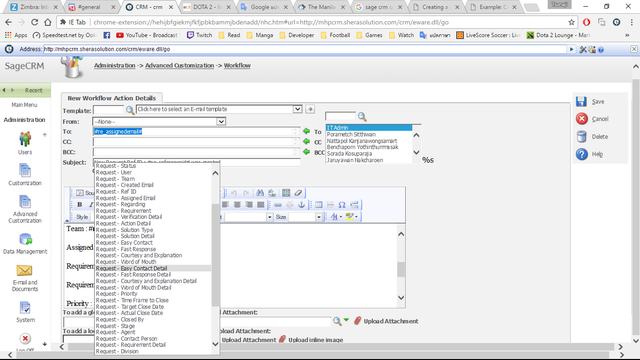Image resolution: width=640 pixels, height=360 pixels.
Task: Insert special character Omega icon
Action: (x=342, y=204)
